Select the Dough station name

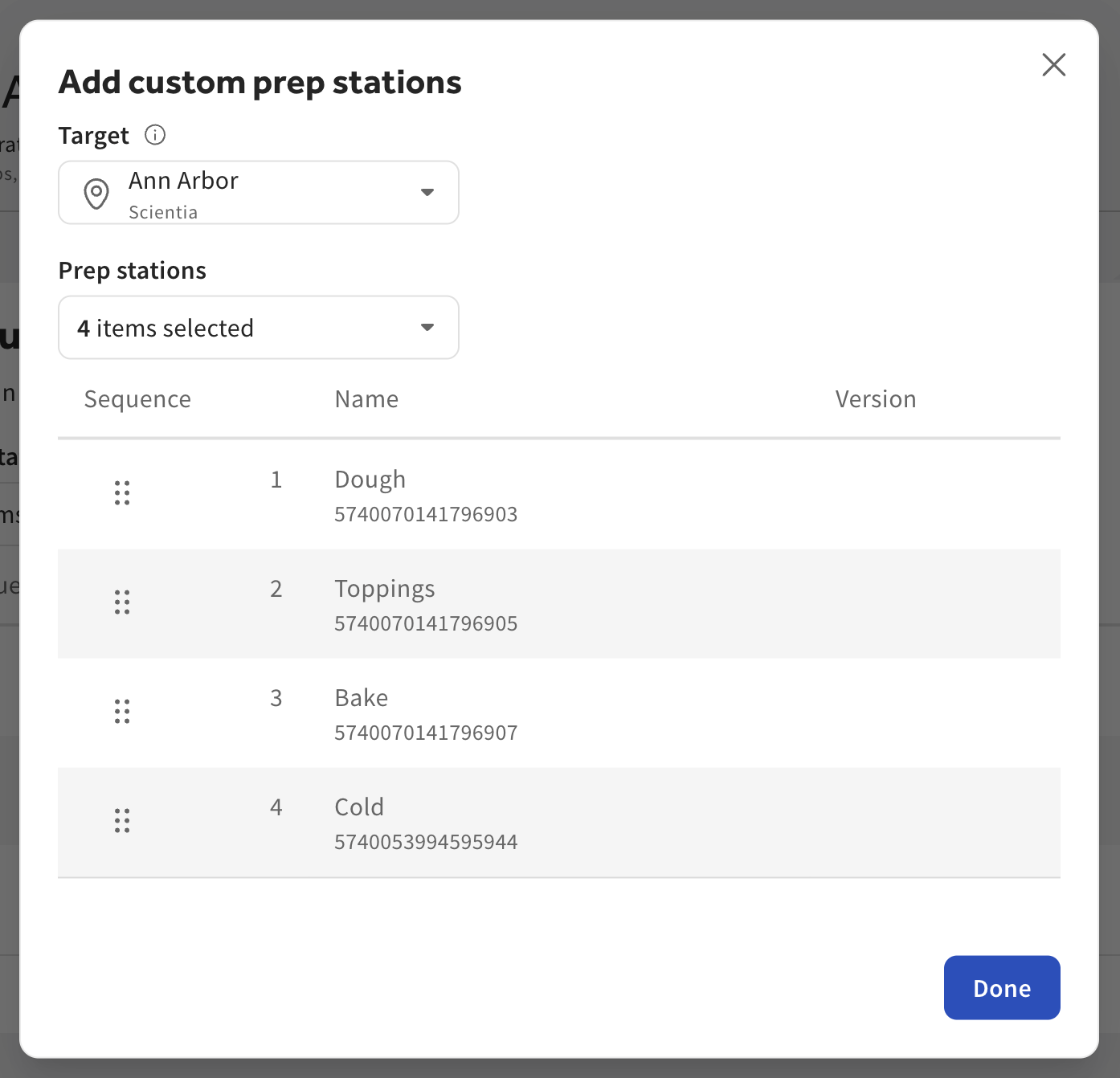(370, 480)
